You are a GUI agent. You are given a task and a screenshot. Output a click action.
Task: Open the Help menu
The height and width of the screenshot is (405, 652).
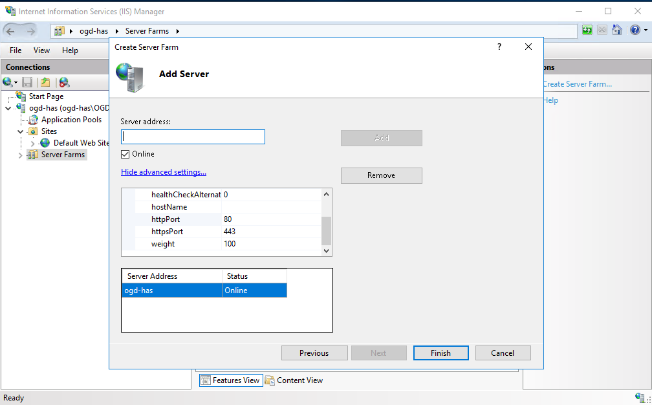[70, 50]
